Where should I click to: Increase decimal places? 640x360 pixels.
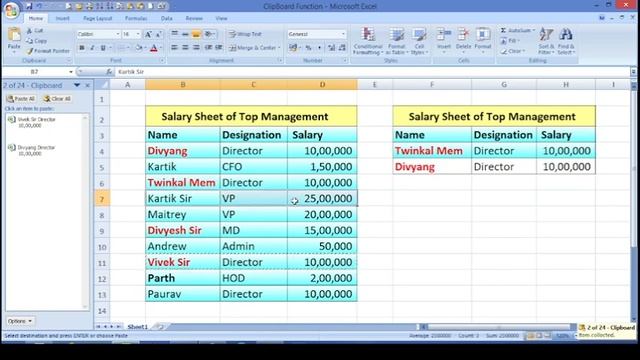331,48
